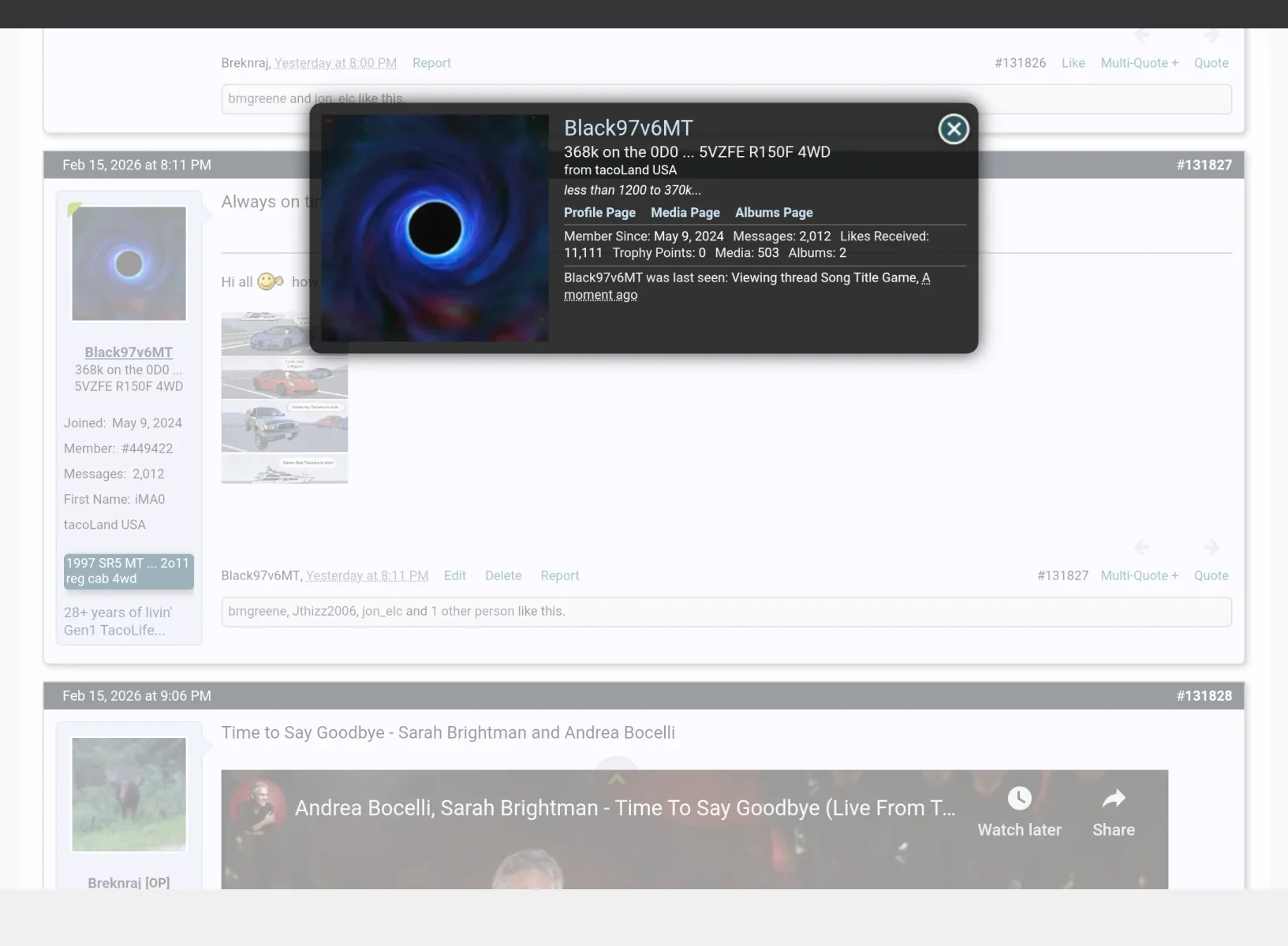Click the right navigation arrow above post #131826
Image resolution: width=1288 pixels, height=946 pixels.
click(x=1212, y=35)
